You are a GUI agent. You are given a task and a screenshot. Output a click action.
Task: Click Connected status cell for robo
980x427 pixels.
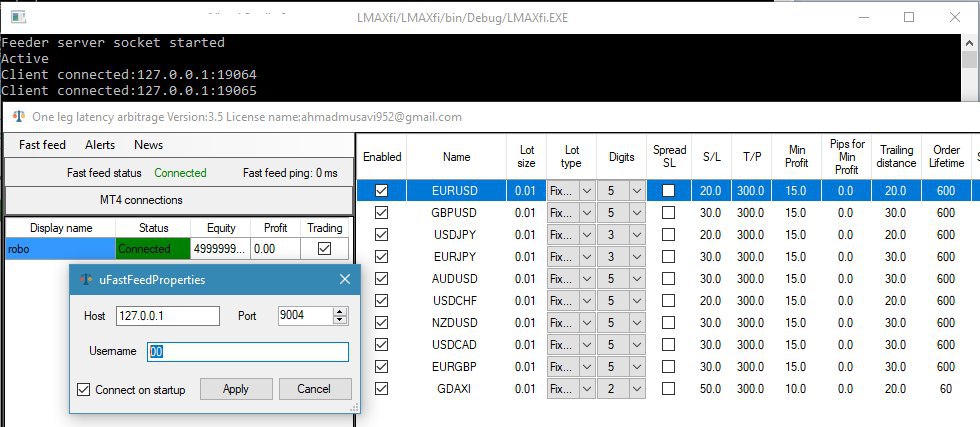tap(152, 249)
